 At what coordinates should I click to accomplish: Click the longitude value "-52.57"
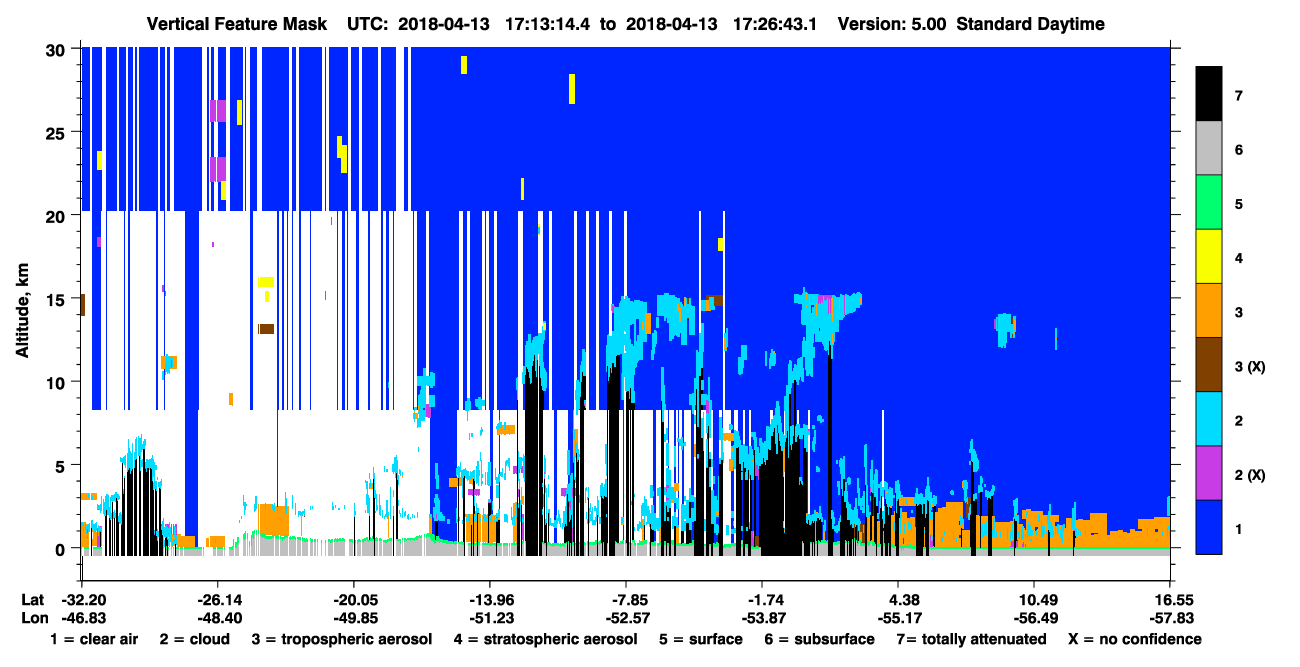tap(626, 618)
